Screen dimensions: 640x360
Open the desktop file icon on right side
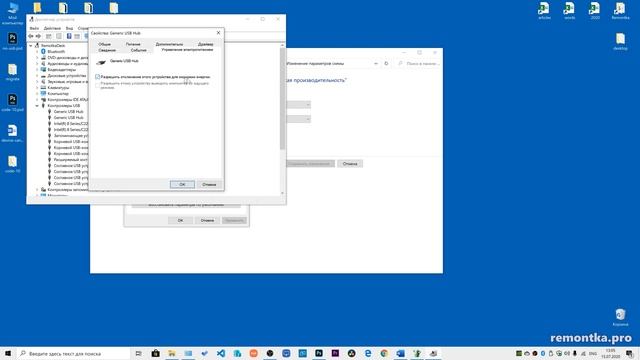point(620,42)
